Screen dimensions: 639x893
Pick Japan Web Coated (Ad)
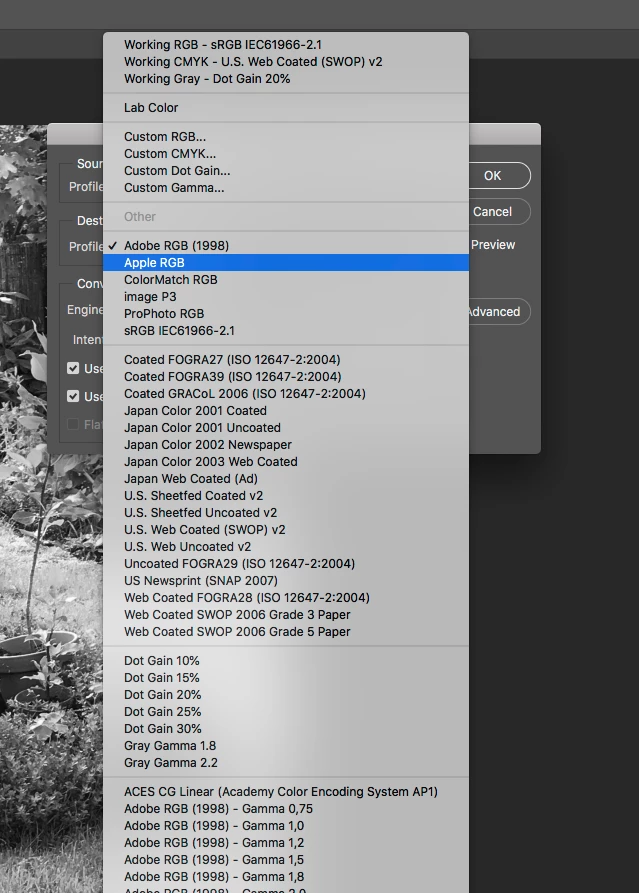[x=286, y=479]
